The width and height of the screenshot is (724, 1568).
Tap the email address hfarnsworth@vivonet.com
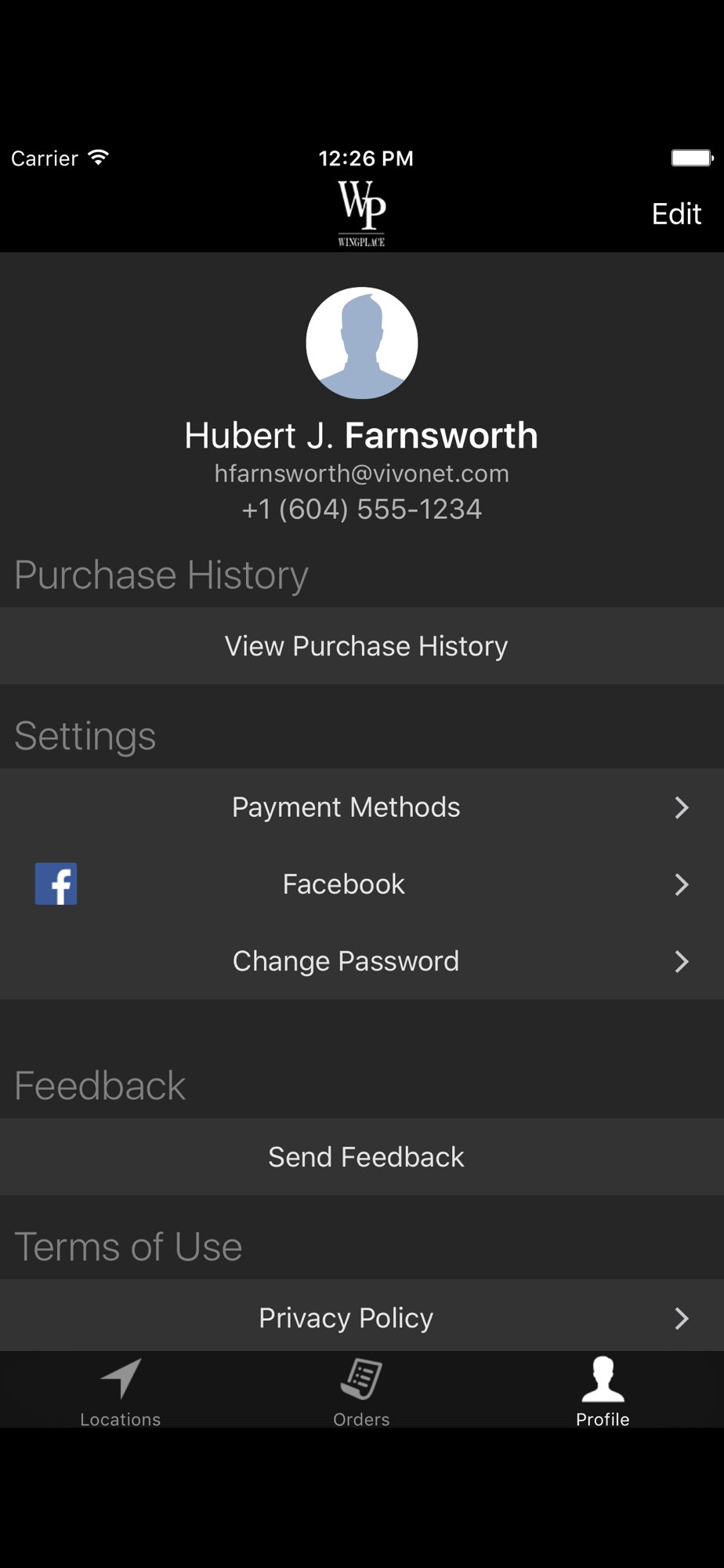pyautogui.click(x=362, y=474)
